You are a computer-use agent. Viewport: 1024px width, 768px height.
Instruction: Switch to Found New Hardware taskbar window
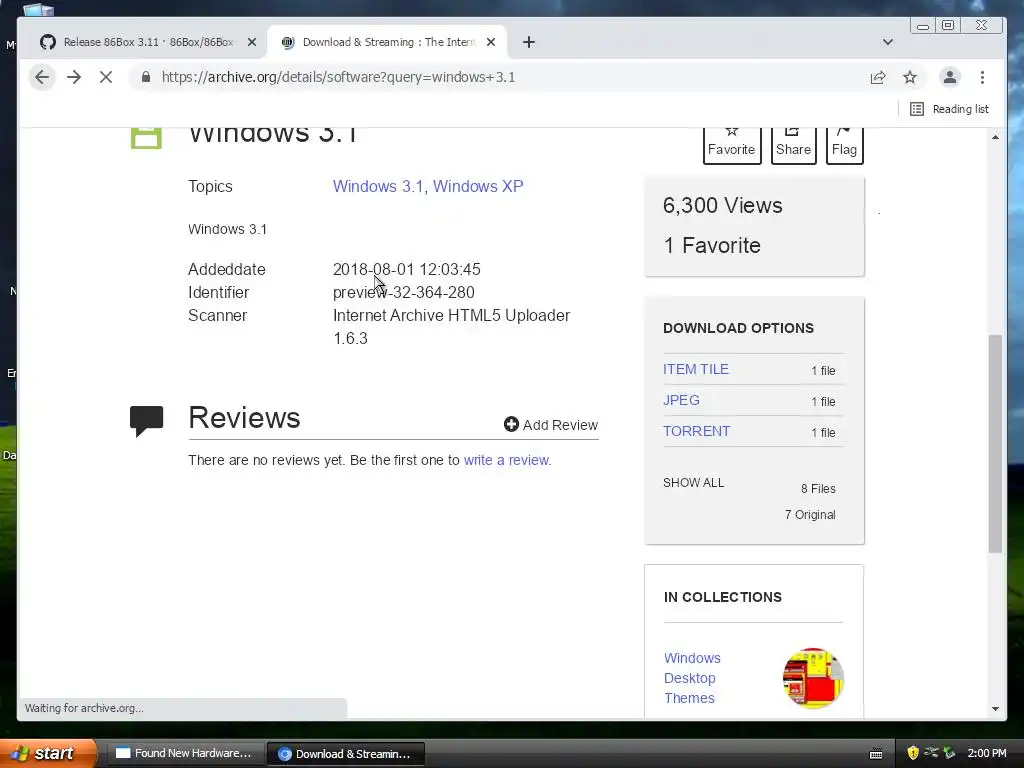184,754
